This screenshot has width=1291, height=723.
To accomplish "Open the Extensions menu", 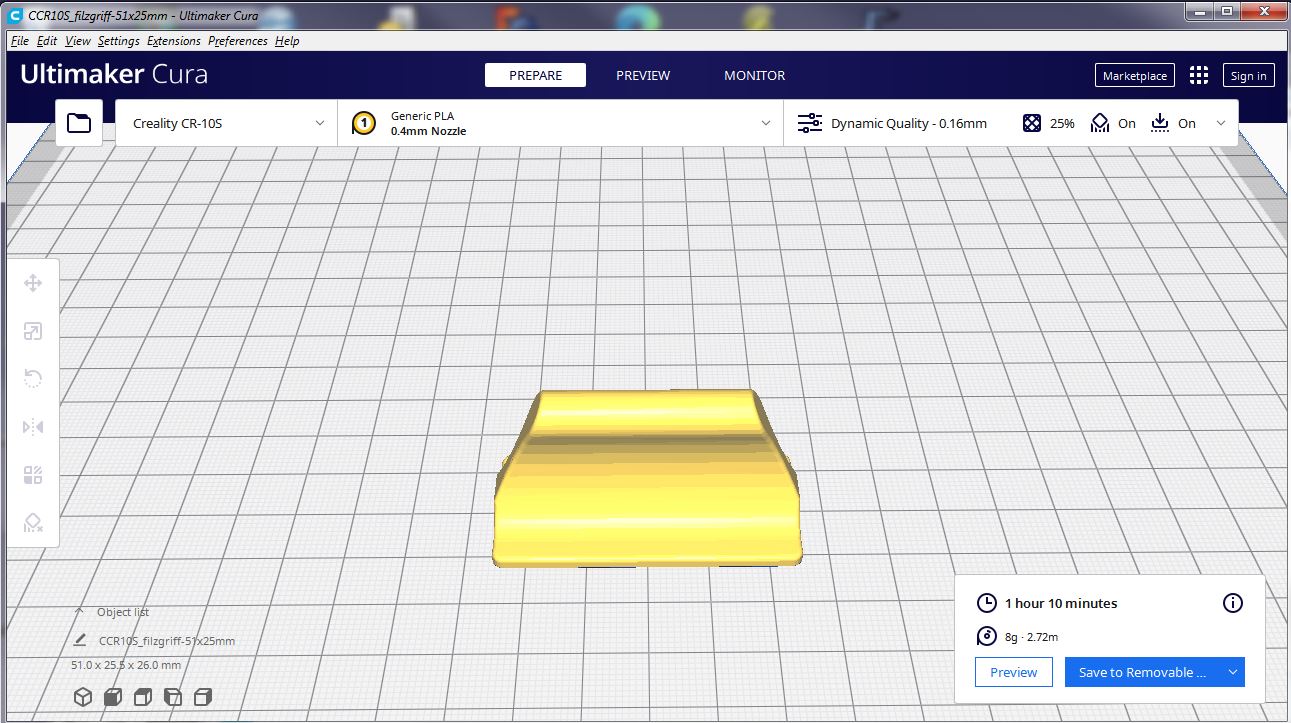I will 174,41.
